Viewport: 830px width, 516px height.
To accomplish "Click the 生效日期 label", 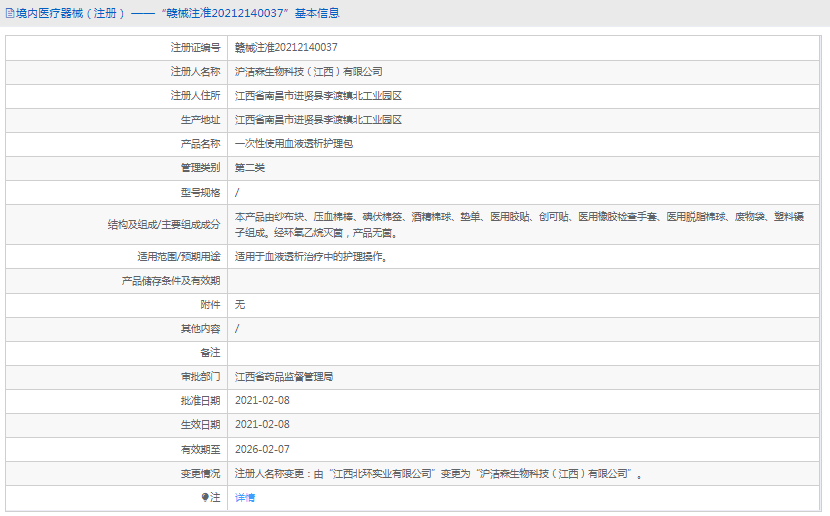I will coord(200,424).
